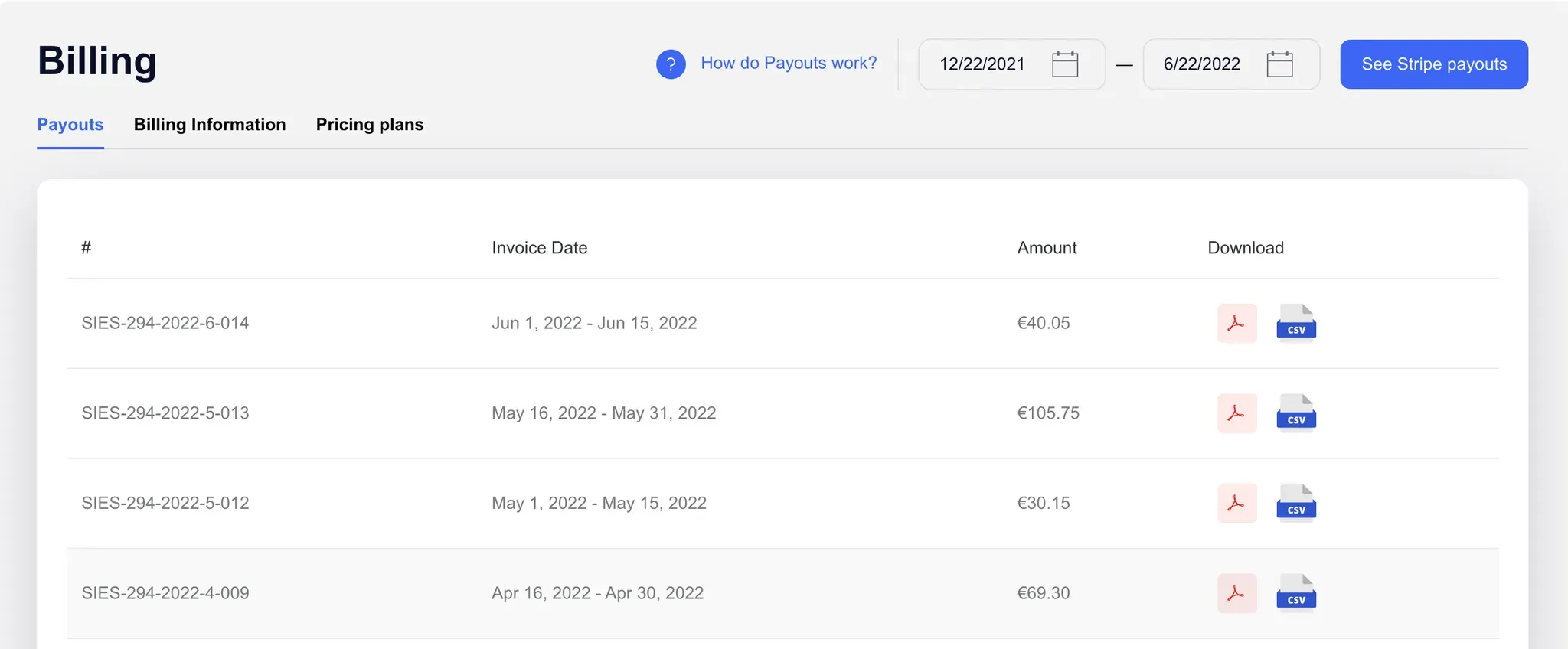Open the end date calendar picker
This screenshot has width=1568, height=649.
(x=1279, y=64)
